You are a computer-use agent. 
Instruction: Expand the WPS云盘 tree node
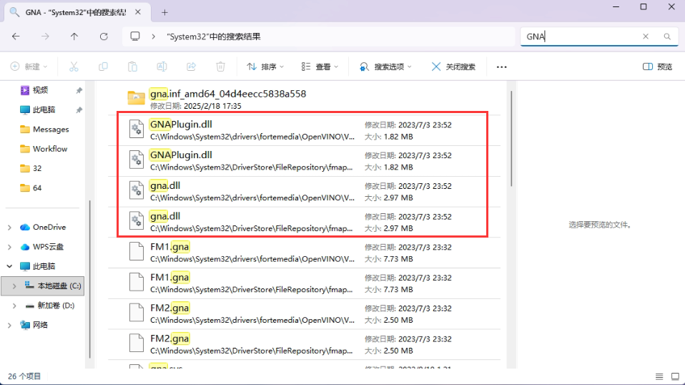click(9, 247)
